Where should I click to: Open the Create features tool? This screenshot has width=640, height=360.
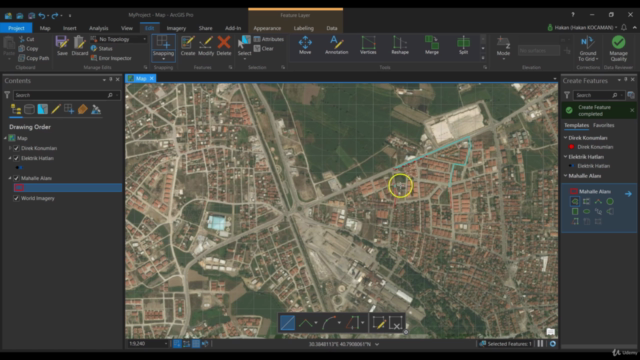[188, 45]
